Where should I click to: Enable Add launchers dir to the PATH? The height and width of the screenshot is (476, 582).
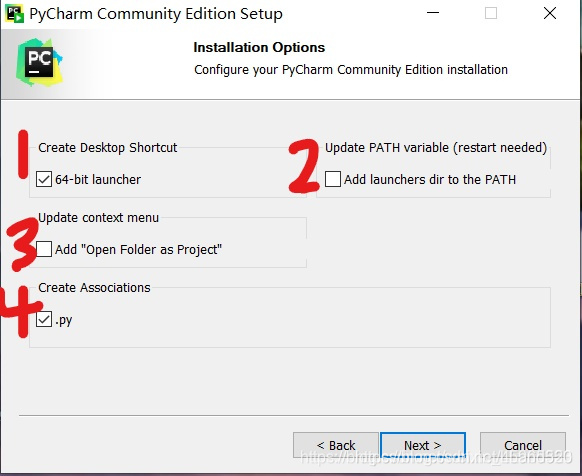333,179
